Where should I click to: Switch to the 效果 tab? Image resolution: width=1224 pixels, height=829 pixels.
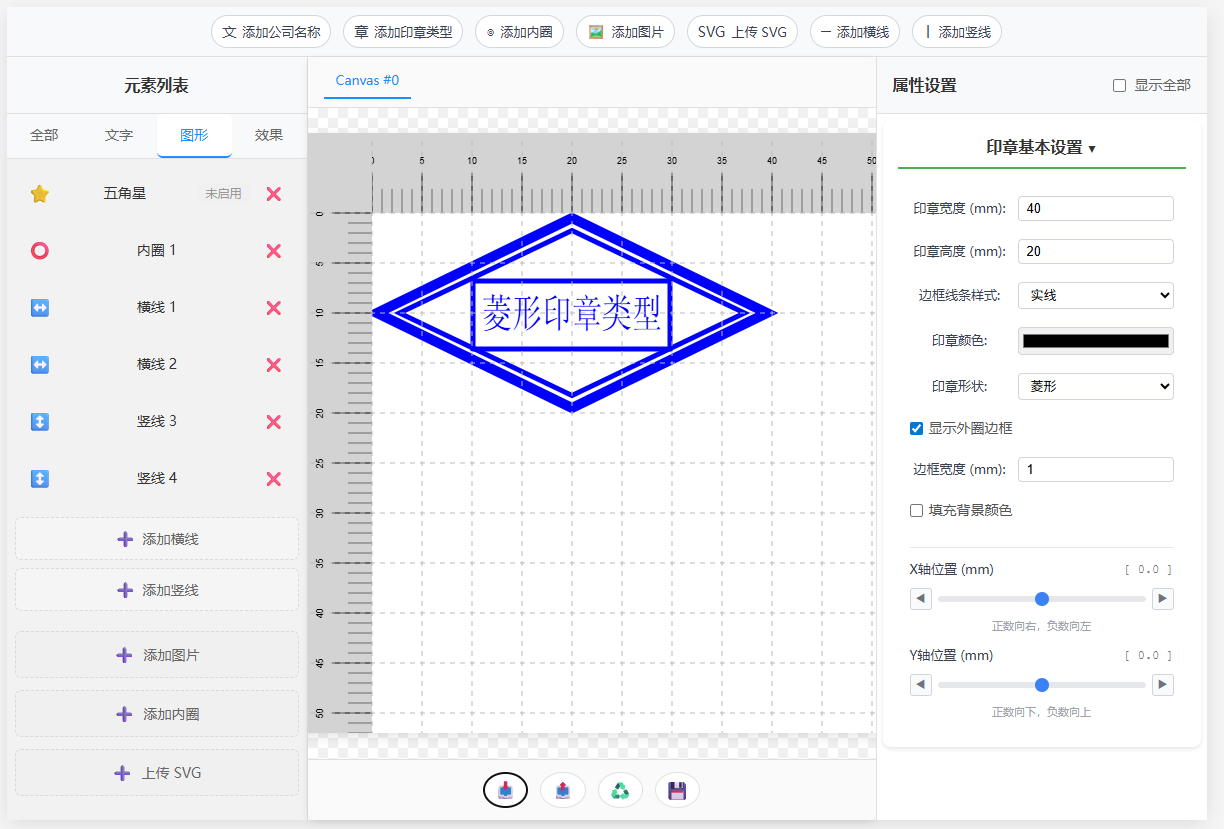click(x=269, y=136)
